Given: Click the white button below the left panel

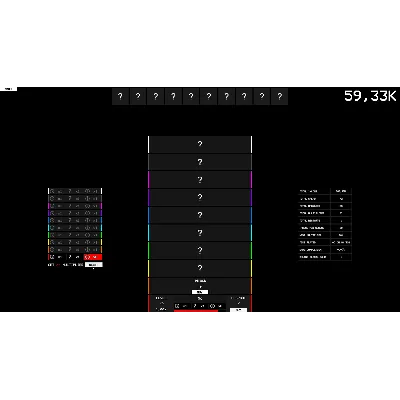Looking at the screenshot, I should pos(94,265).
